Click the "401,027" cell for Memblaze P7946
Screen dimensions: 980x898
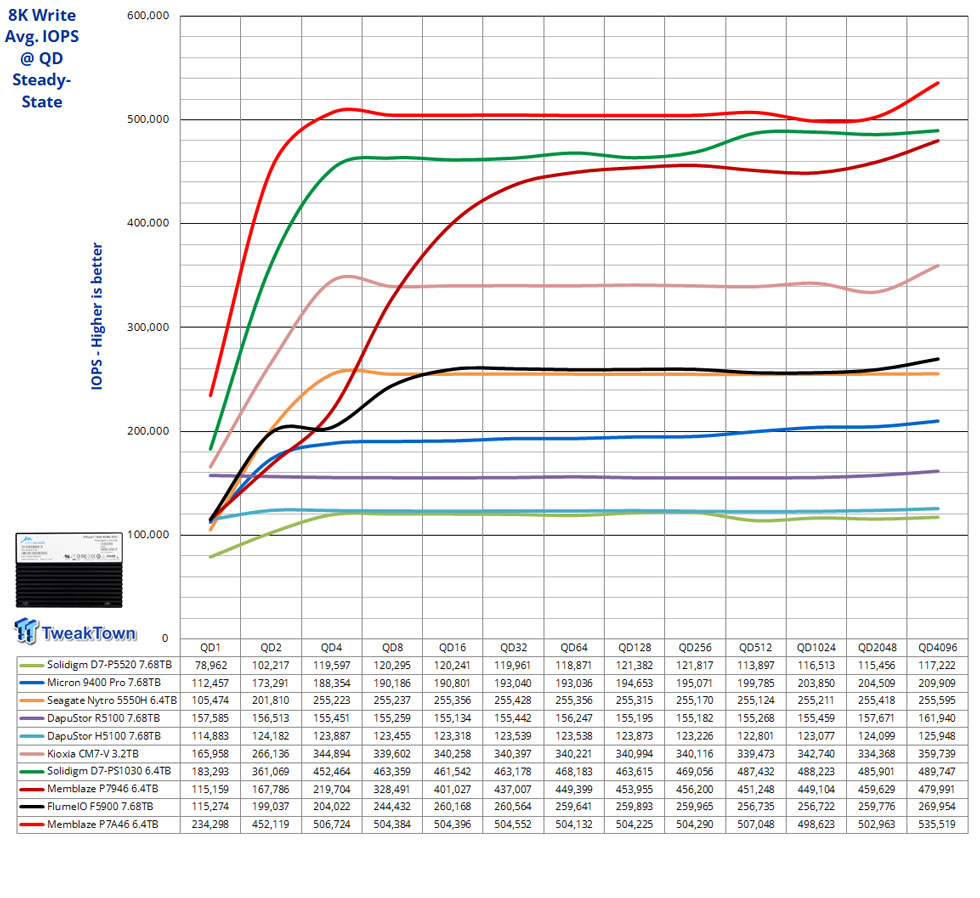452,789
